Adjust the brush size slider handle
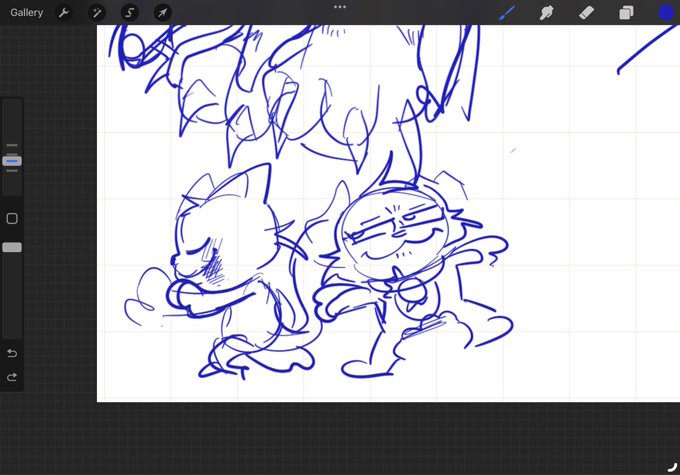Screen dimensions: 680x475 pos(12,161)
